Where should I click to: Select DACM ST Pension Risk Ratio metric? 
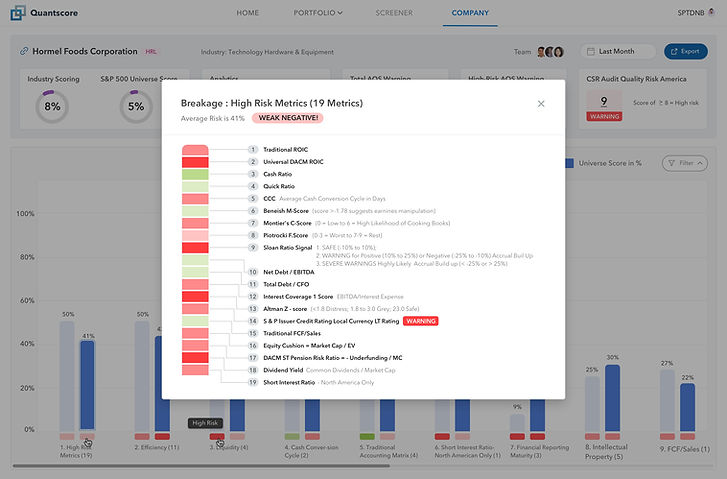(x=333, y=358)
